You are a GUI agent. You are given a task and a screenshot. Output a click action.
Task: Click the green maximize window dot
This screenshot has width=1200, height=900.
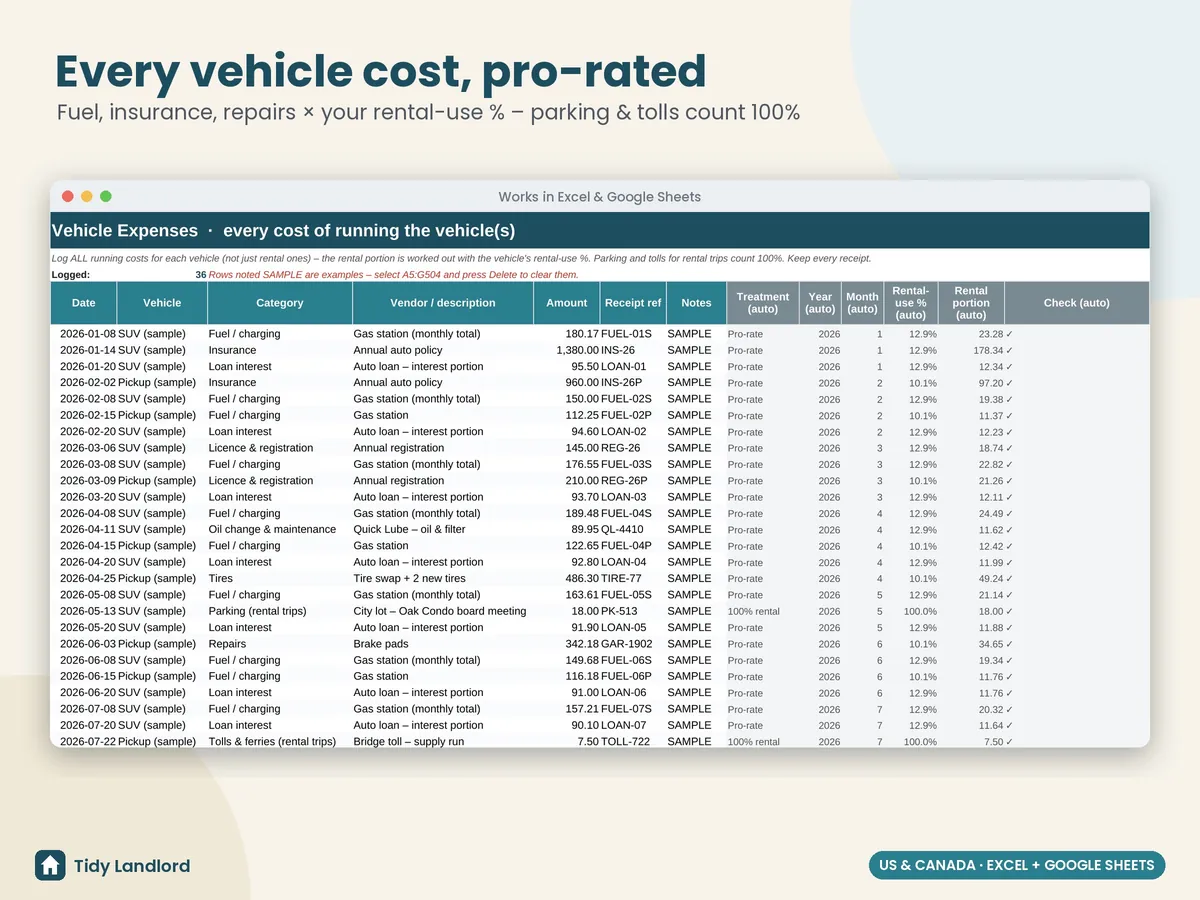[x=106, y=197]
